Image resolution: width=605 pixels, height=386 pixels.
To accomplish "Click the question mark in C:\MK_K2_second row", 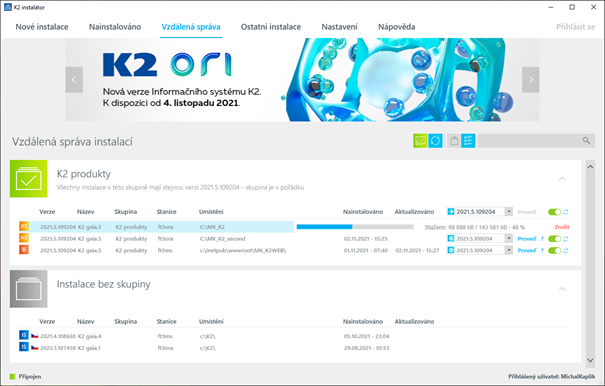I will (542, 239).
